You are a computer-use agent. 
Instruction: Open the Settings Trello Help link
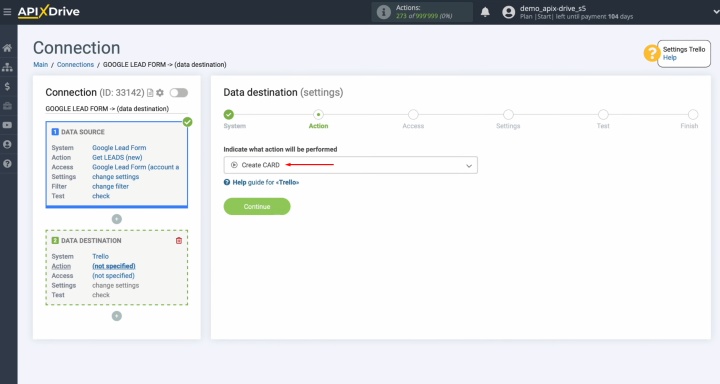(x=669, y=58)
